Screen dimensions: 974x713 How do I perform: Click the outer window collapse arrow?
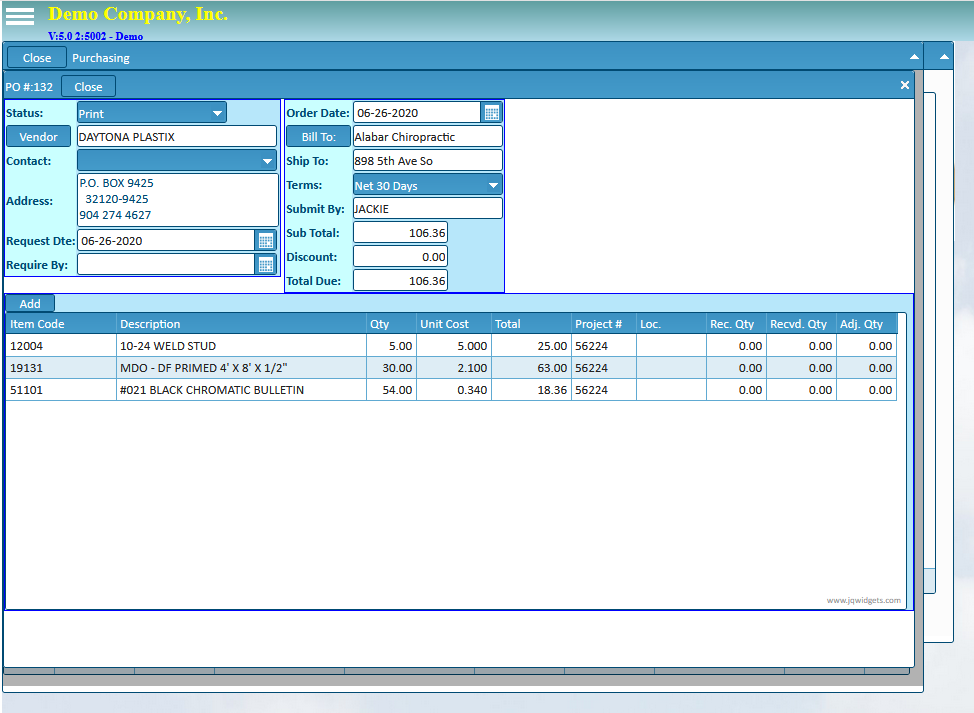coord(944,57)
